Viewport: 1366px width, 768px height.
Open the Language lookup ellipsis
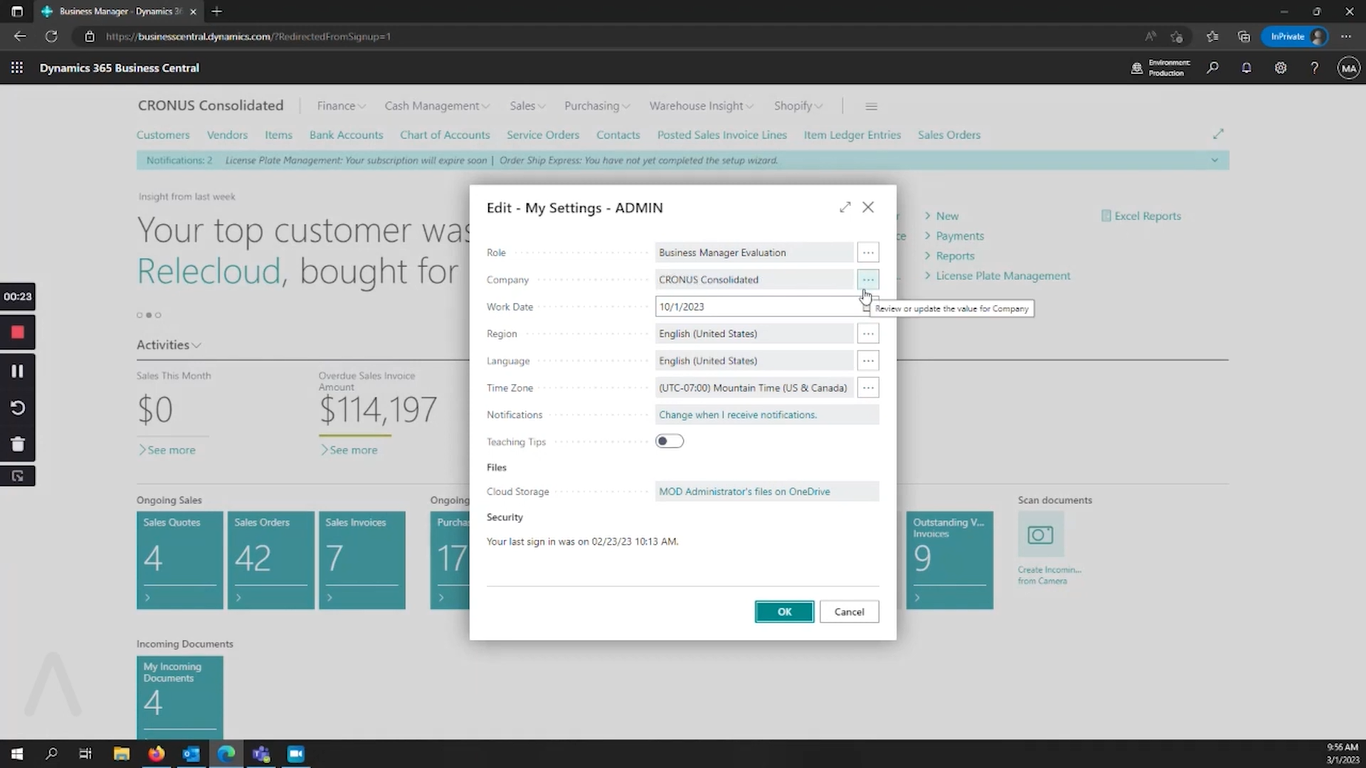pos(868,361)
